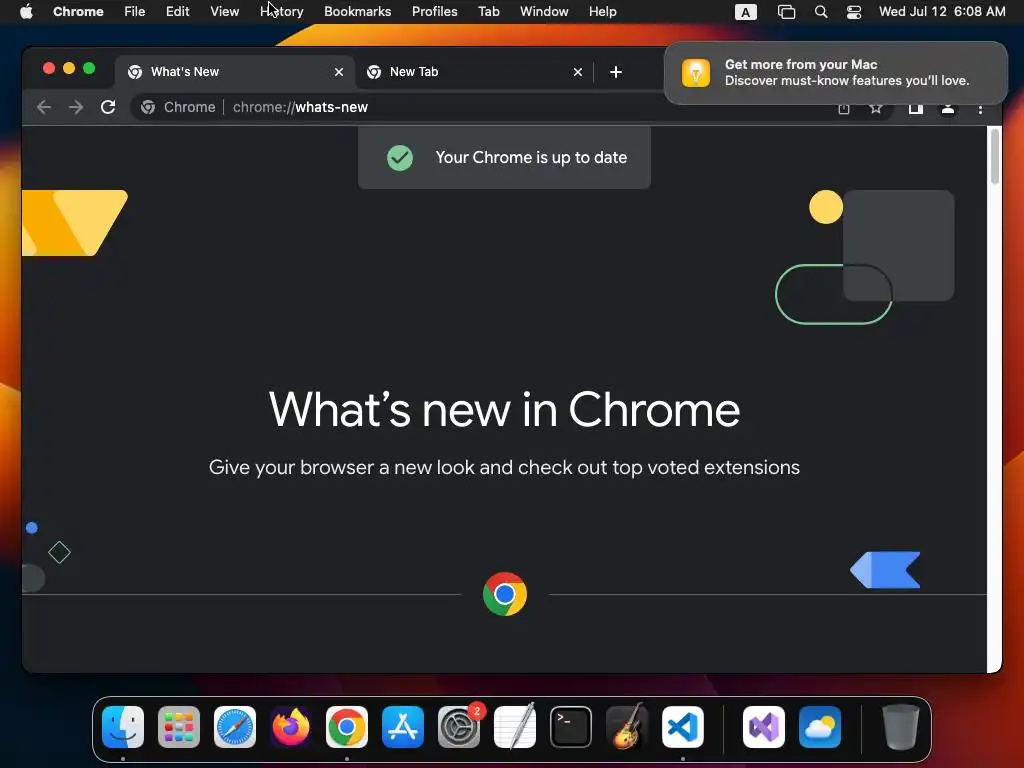Screen dimensions: 1024x768
Task: Open the Window menu
Action: (x=544, y=11)
